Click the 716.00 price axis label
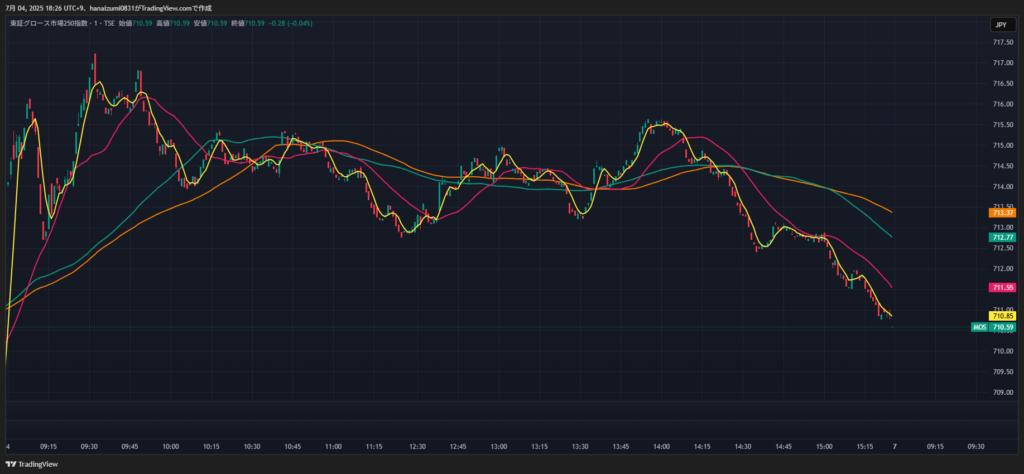Image resolution: width=1024 pixels, height=474 pixels. (x=1002, y=104)
